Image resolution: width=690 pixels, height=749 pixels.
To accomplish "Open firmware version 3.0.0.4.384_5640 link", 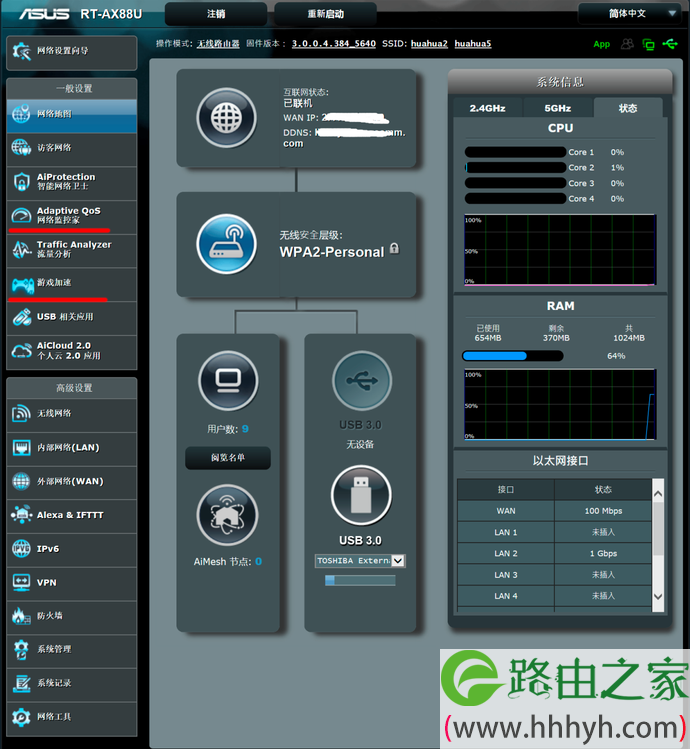I will pos(334,44).
